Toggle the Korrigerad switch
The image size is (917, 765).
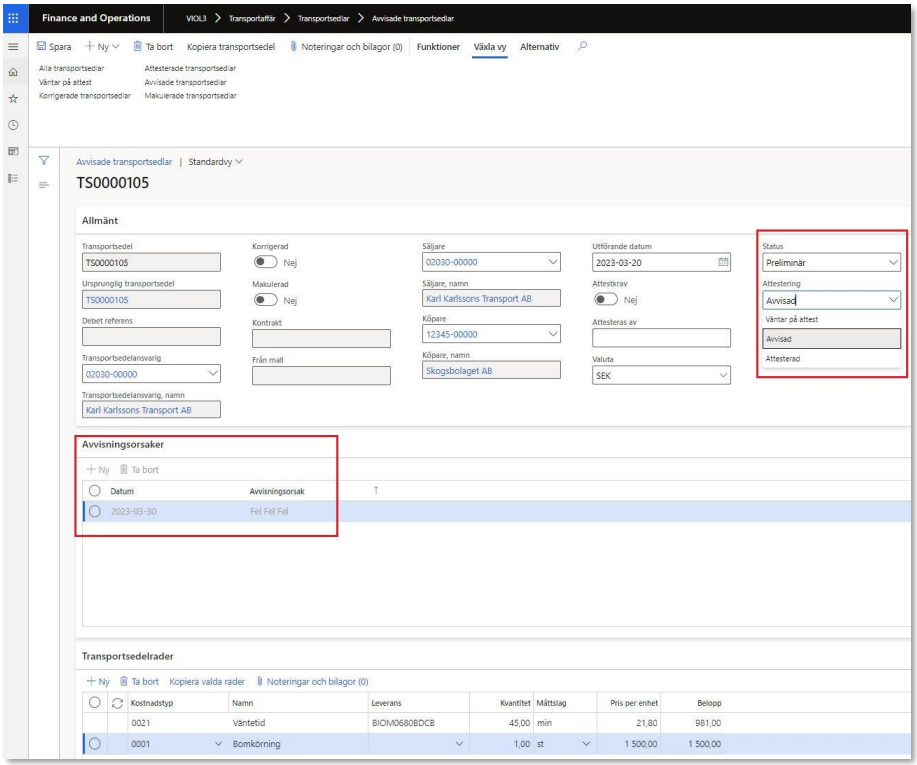pos(265,263)
